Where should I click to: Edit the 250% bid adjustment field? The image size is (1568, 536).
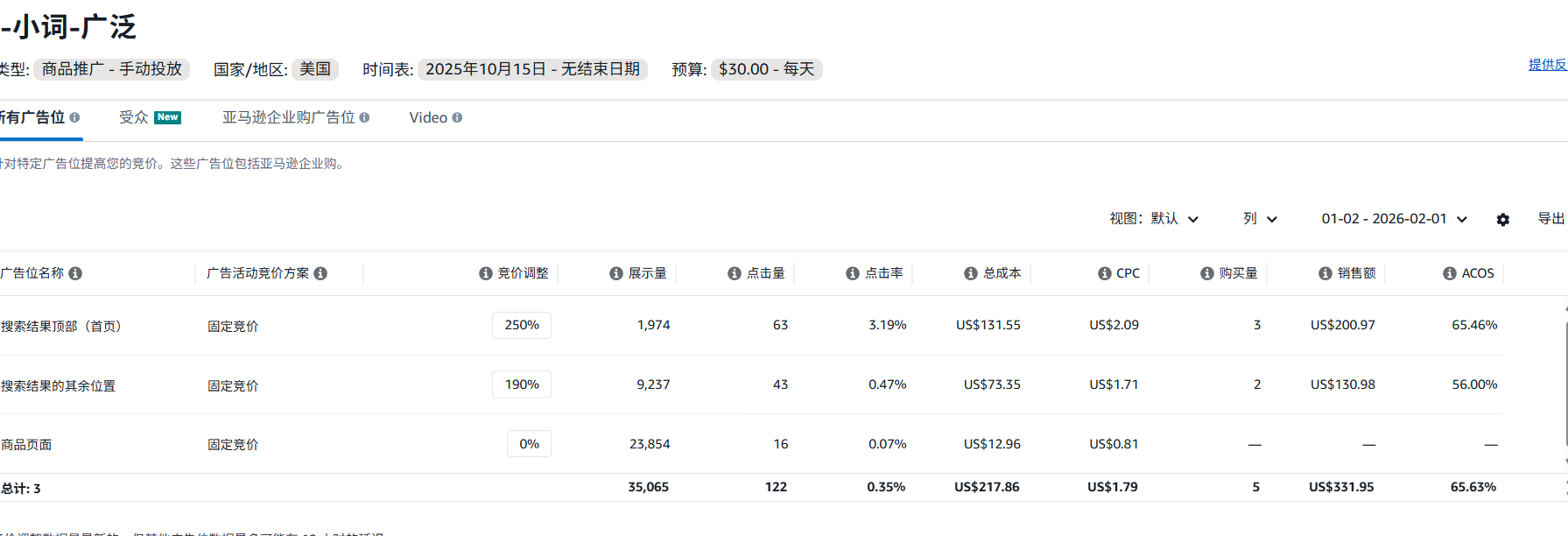tap(522, 325)
